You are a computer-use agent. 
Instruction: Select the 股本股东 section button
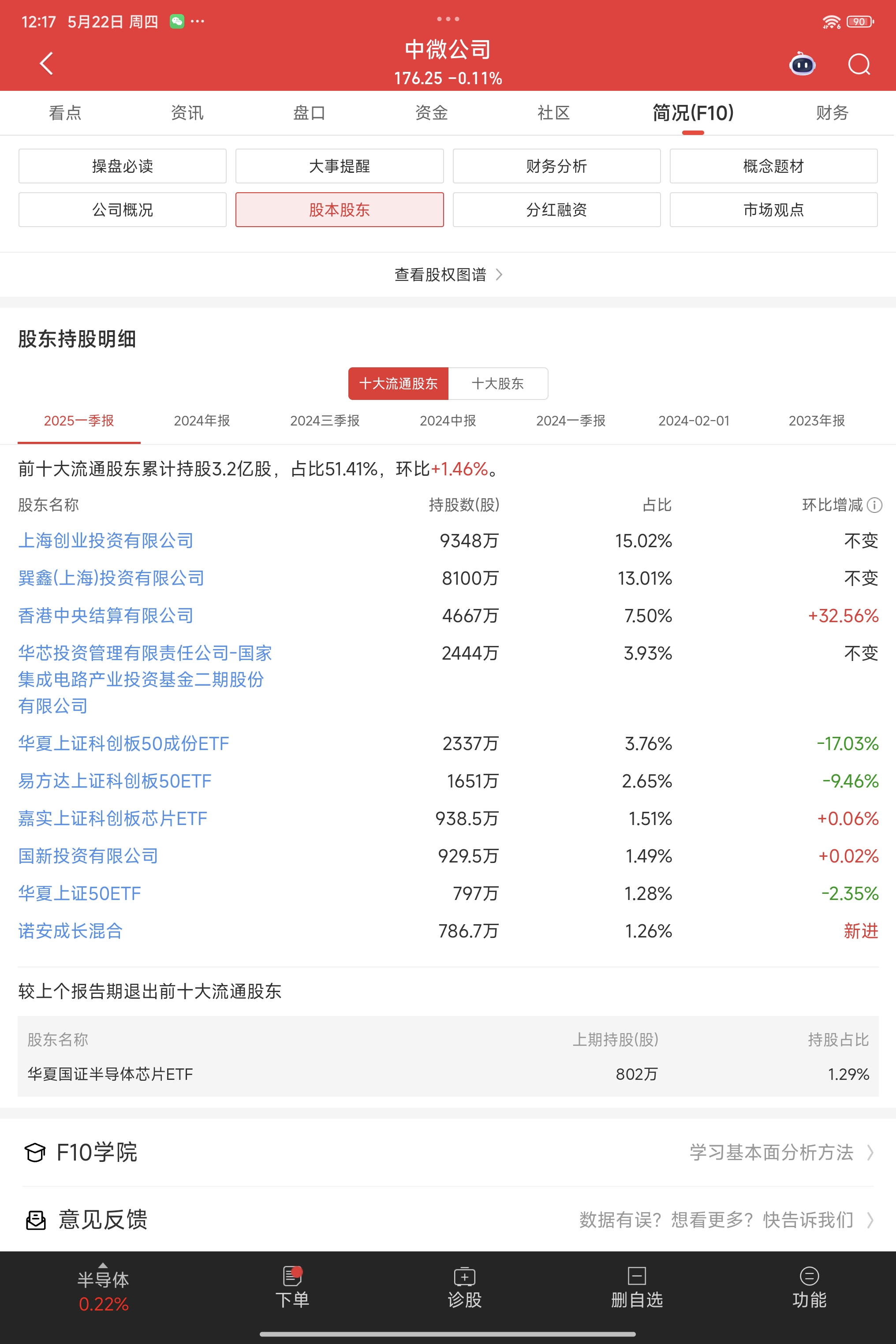(340, 210)
